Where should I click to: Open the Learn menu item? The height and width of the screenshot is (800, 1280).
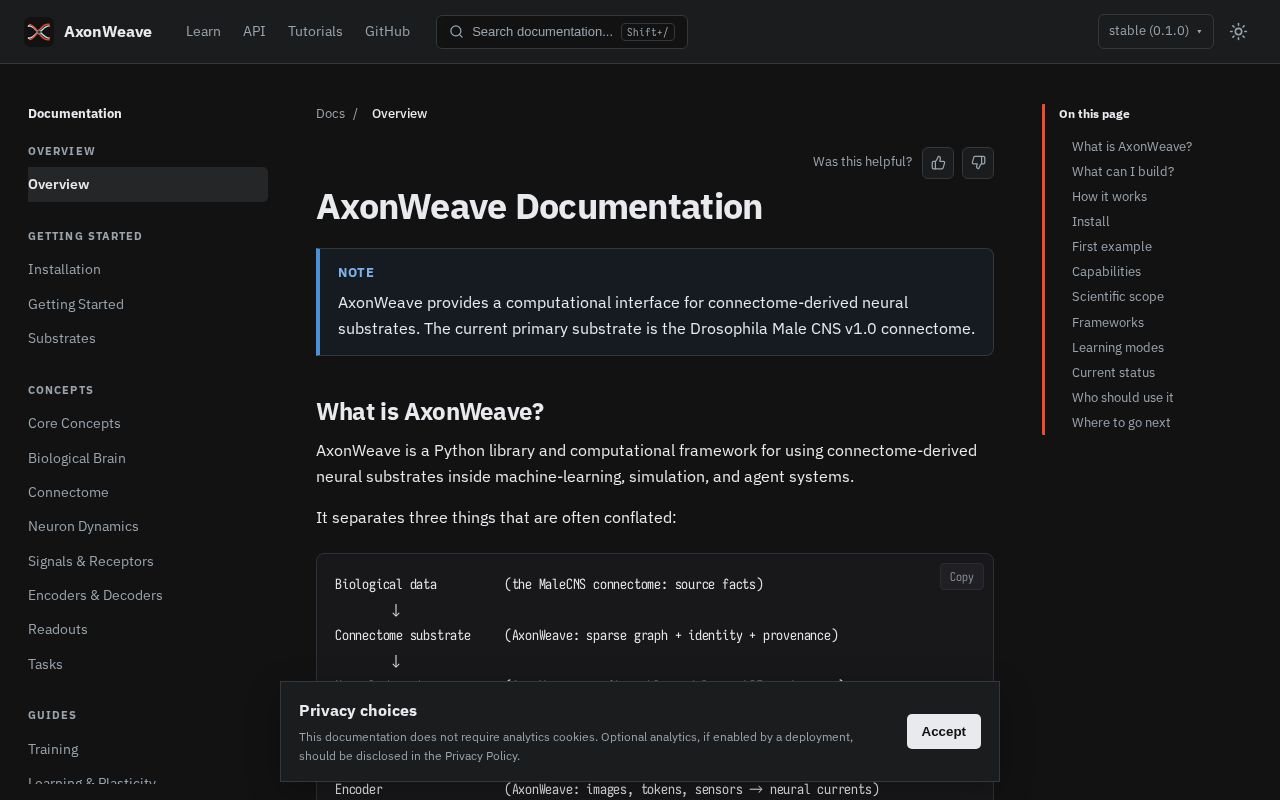click(x=203, y=31)
